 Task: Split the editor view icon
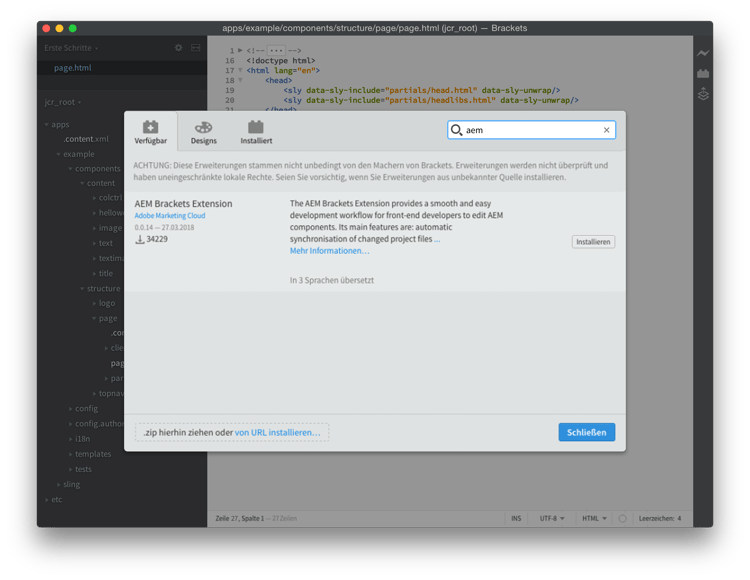tap(196, 48)
